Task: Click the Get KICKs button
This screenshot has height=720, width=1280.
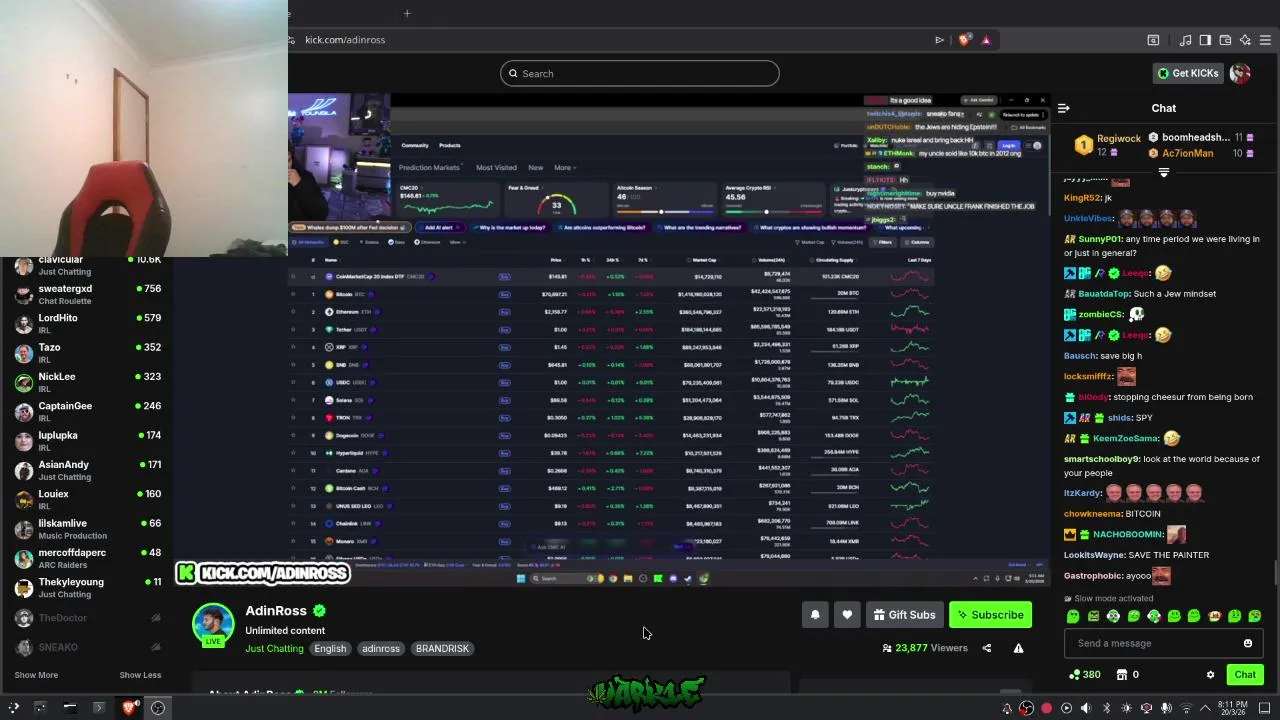Action: tap(1188, 73)
